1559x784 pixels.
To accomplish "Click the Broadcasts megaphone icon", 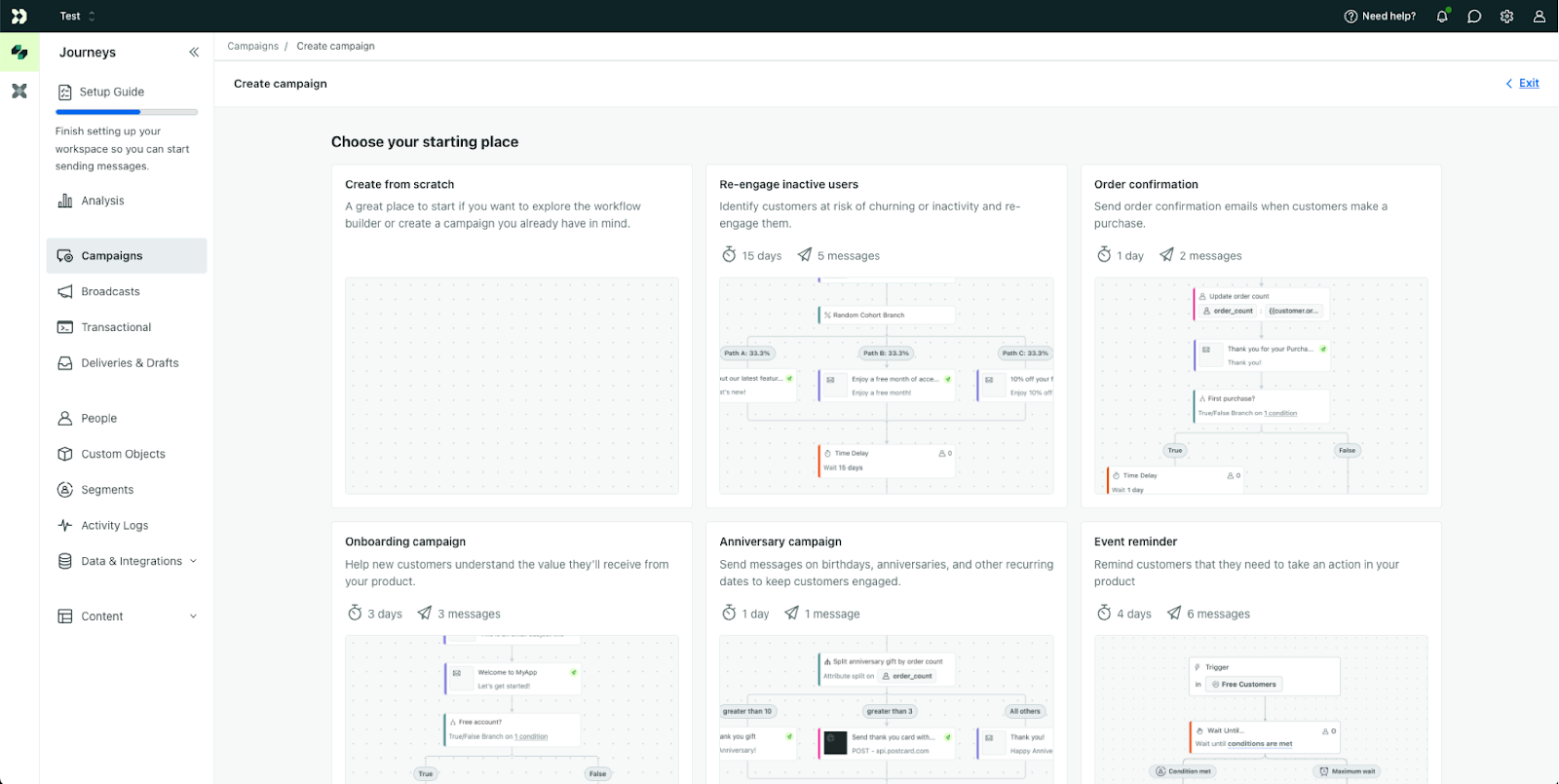I will pos(65,292).
